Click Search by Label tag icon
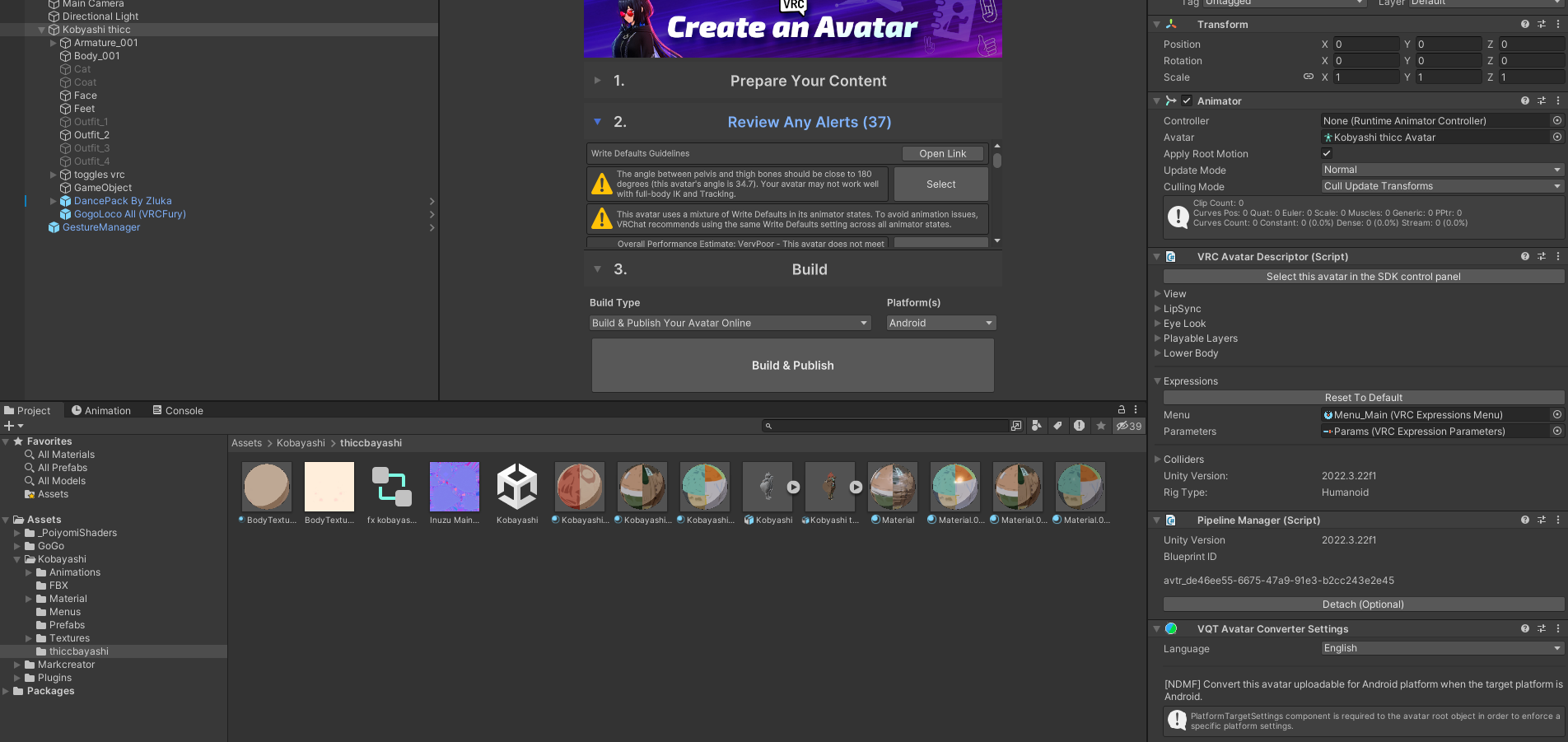This screenshot has height=742, width=1568. click(1058, 426)
